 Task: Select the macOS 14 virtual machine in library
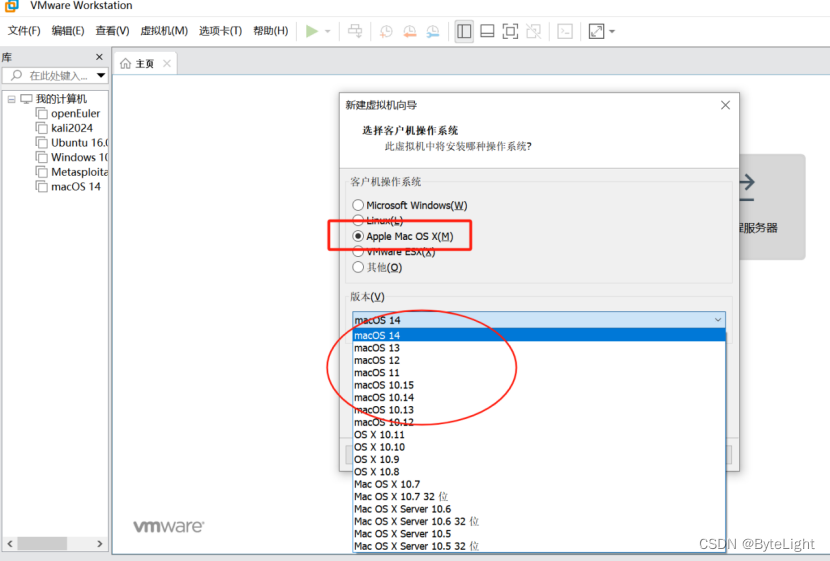click(x=76, y=186)
